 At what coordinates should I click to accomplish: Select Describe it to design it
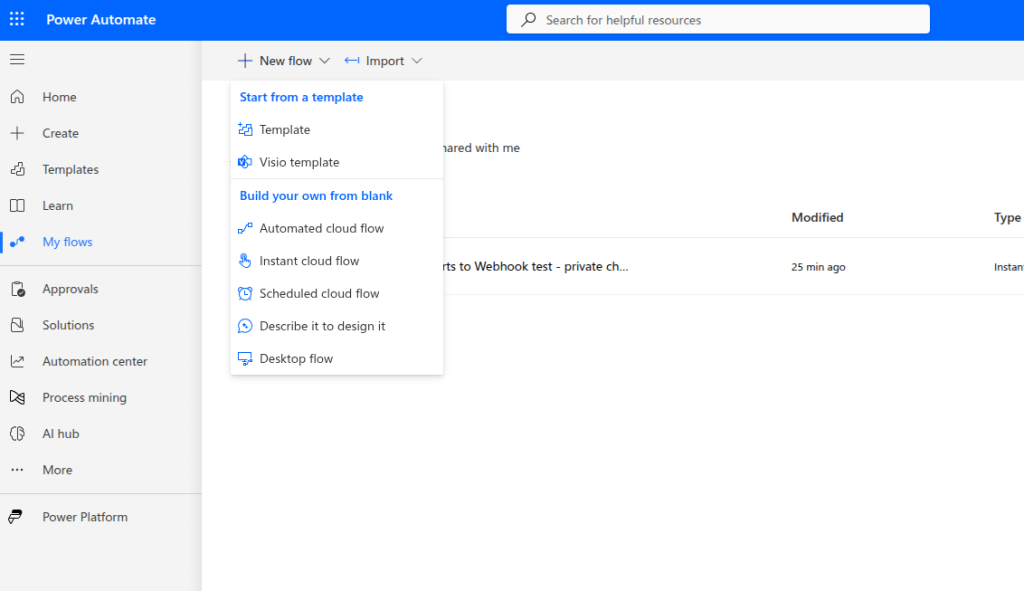coord(322,326)
